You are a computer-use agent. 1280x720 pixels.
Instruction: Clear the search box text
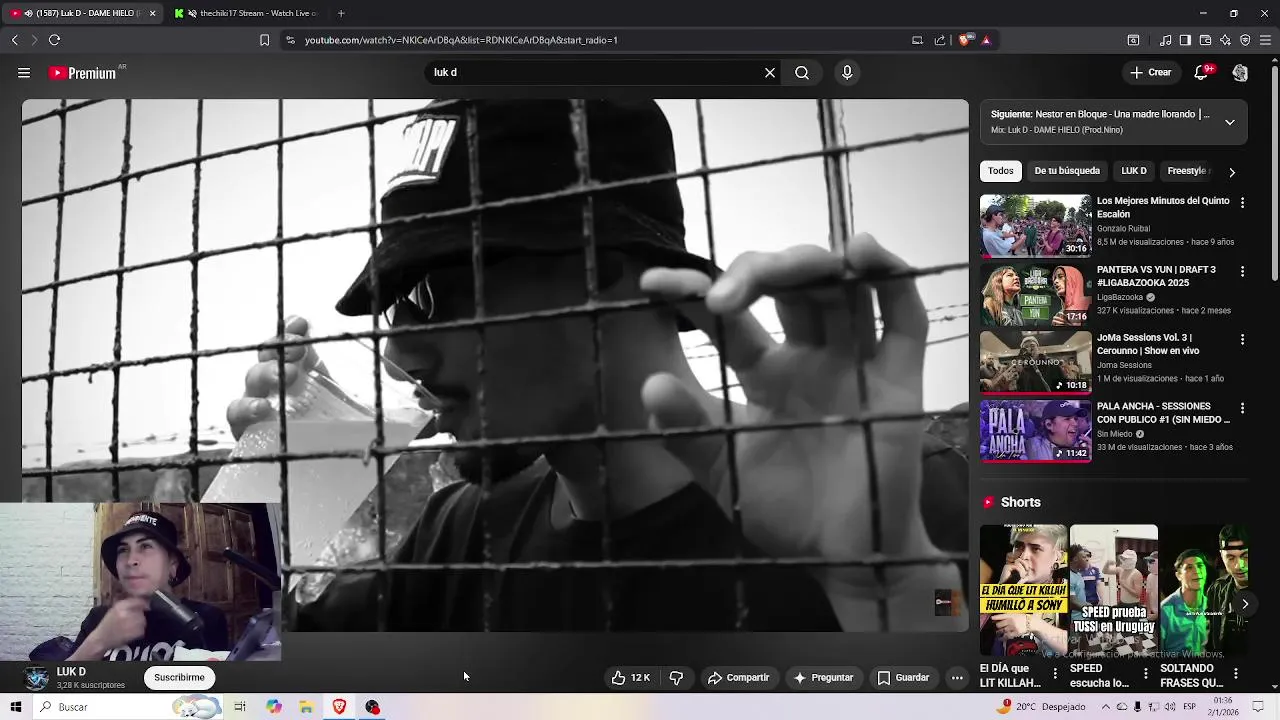pos(770,73)
